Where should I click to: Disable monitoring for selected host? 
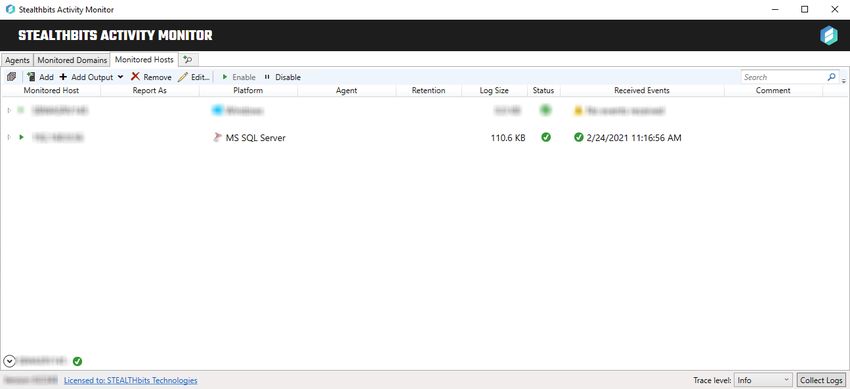tap(282, 77)
